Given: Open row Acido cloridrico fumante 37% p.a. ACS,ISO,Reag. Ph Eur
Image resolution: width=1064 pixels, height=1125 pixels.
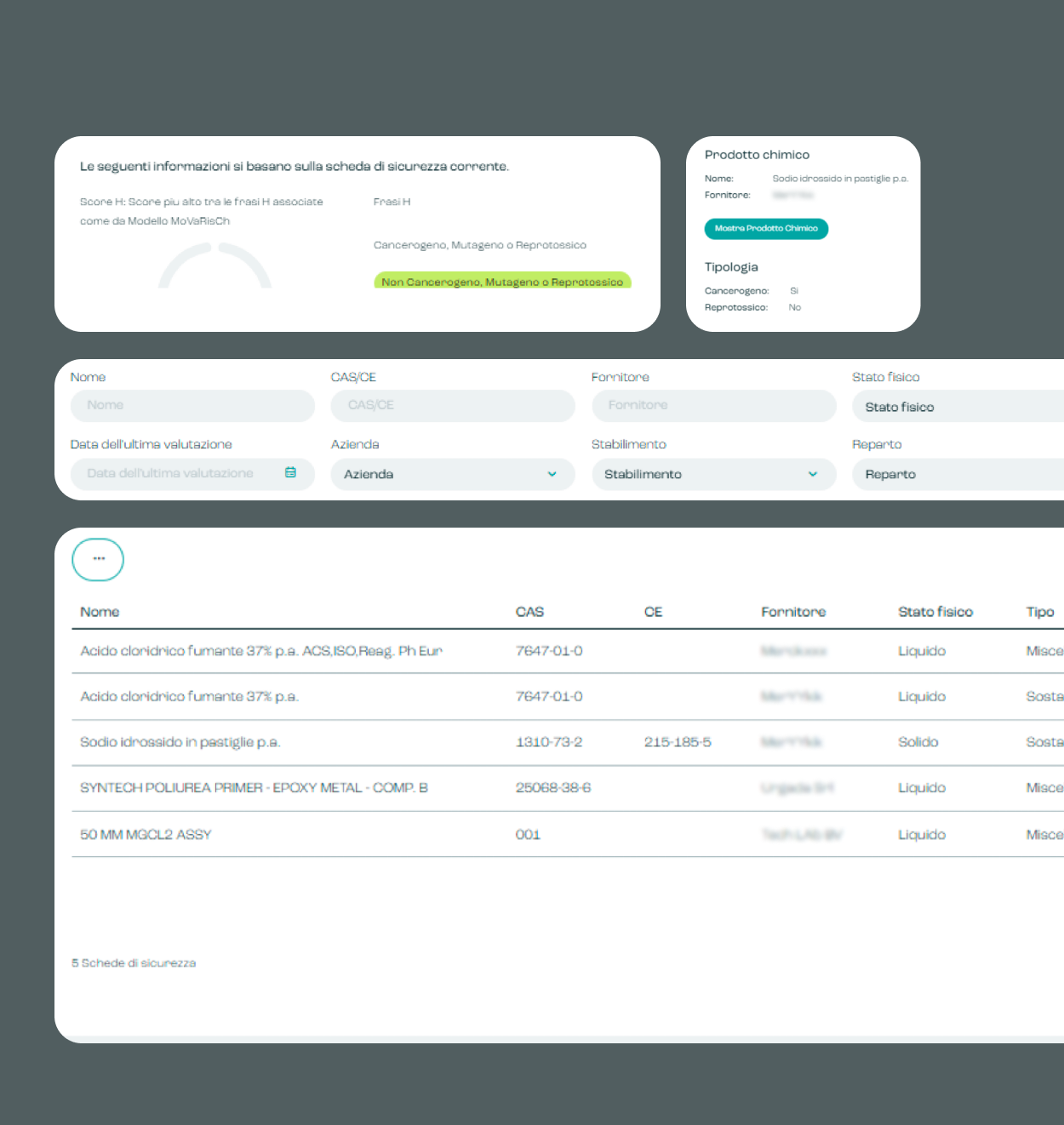Looking at the screenshot, I should (x=568, y=651).
